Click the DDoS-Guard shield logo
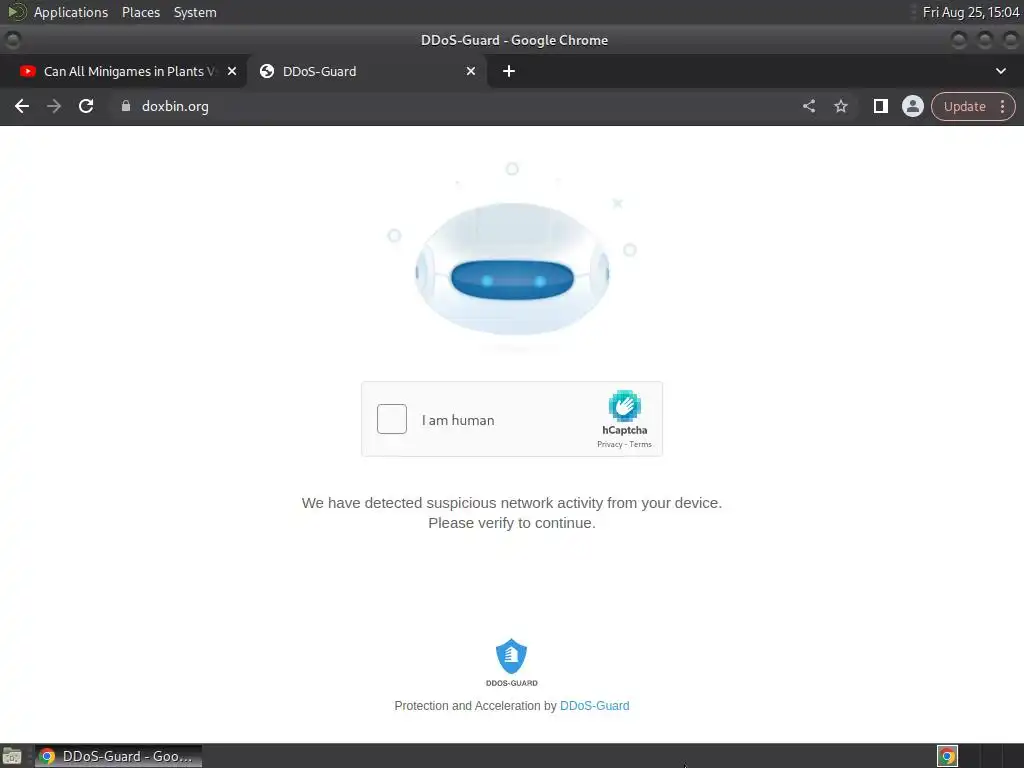This screenshot has width=1024, height=768. [511, 656]
